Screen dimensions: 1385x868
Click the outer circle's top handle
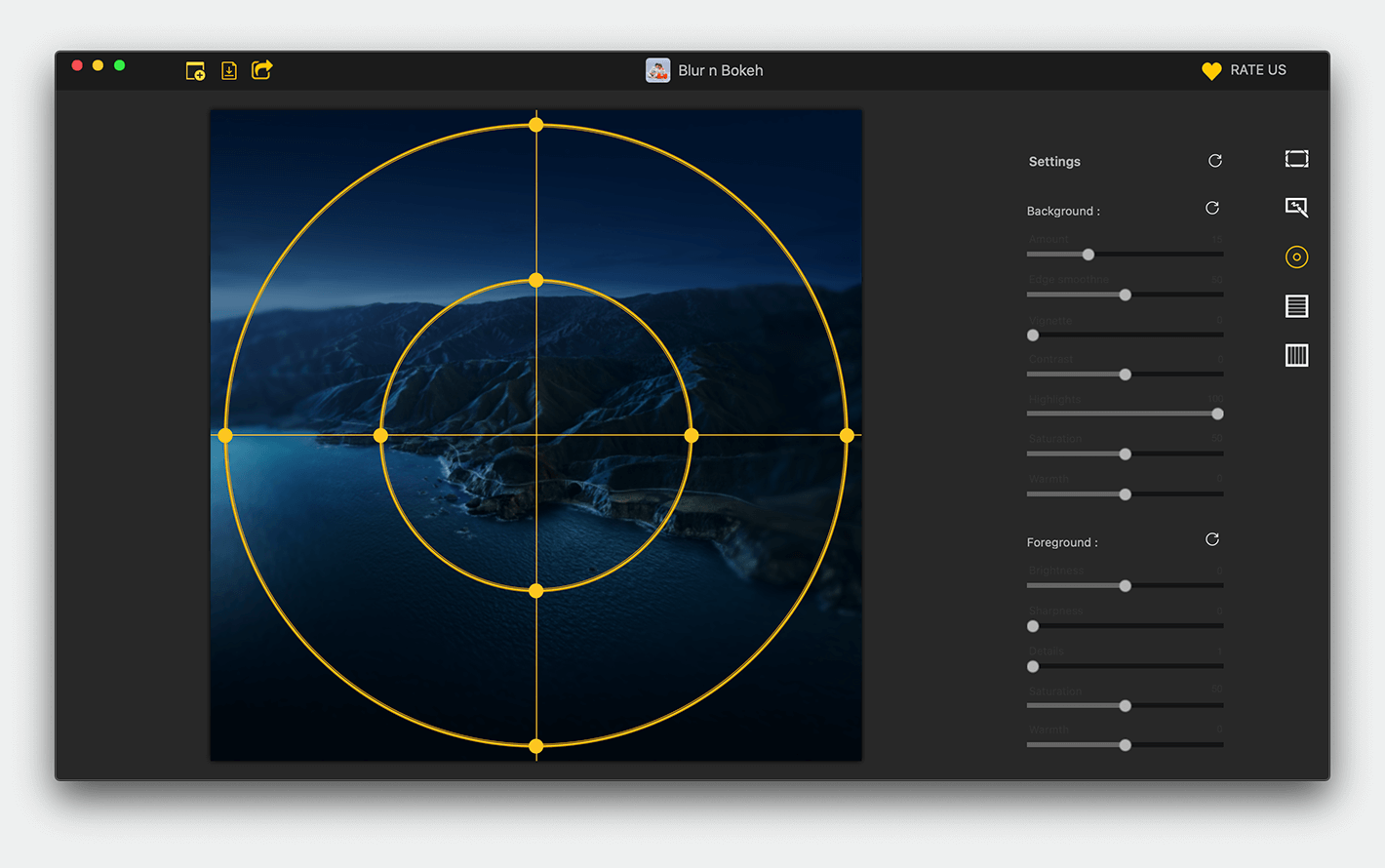(536, 125)
